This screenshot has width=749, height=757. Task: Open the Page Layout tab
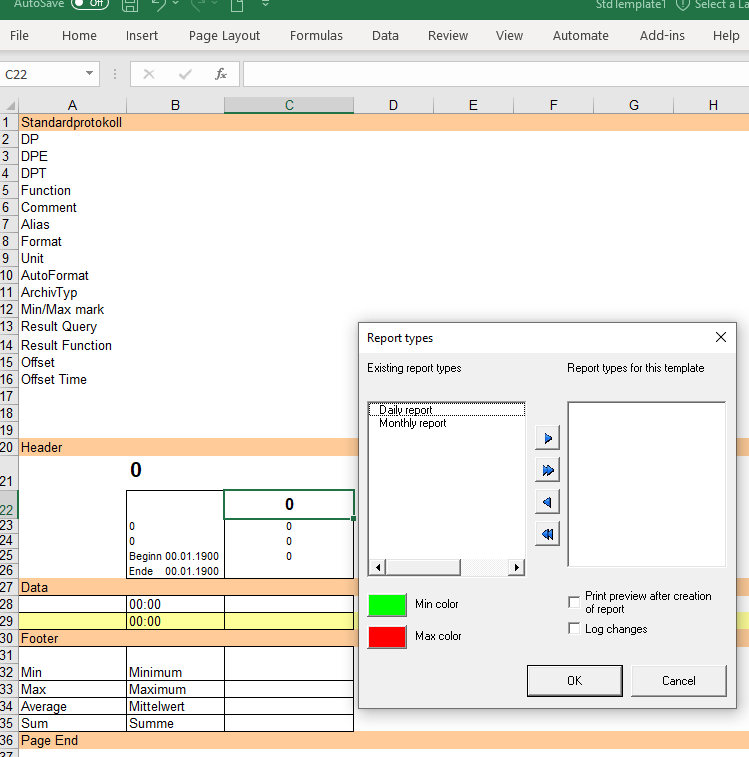[224, 35]
